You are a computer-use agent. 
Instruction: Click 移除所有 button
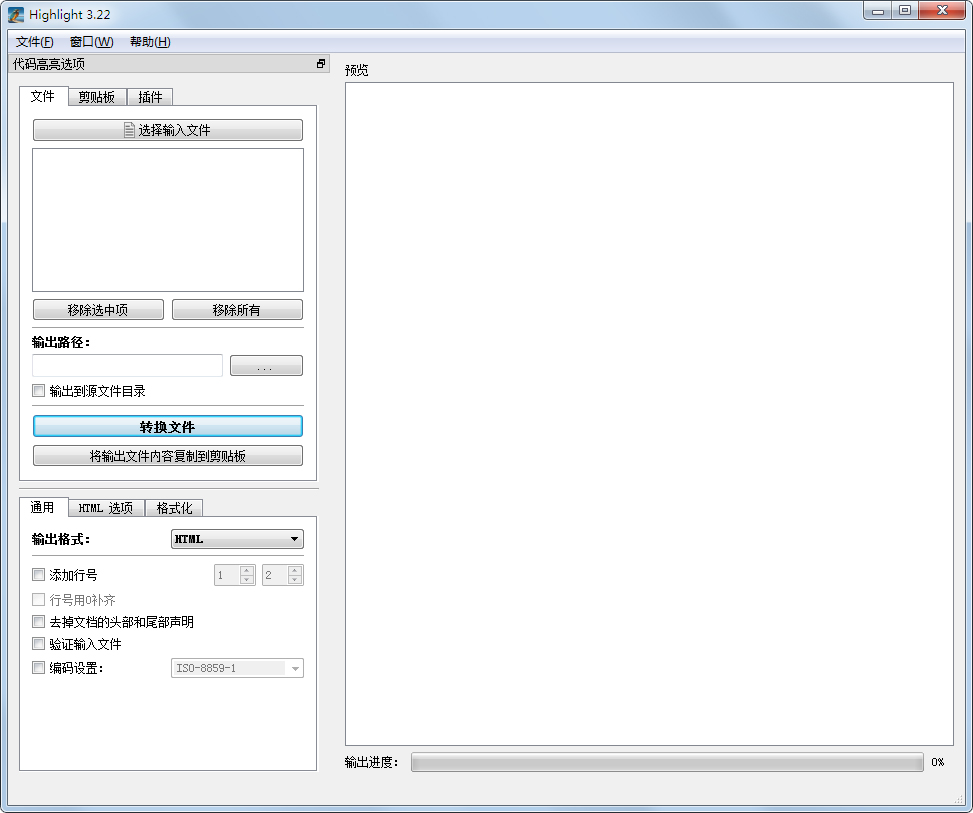(237, 310)
